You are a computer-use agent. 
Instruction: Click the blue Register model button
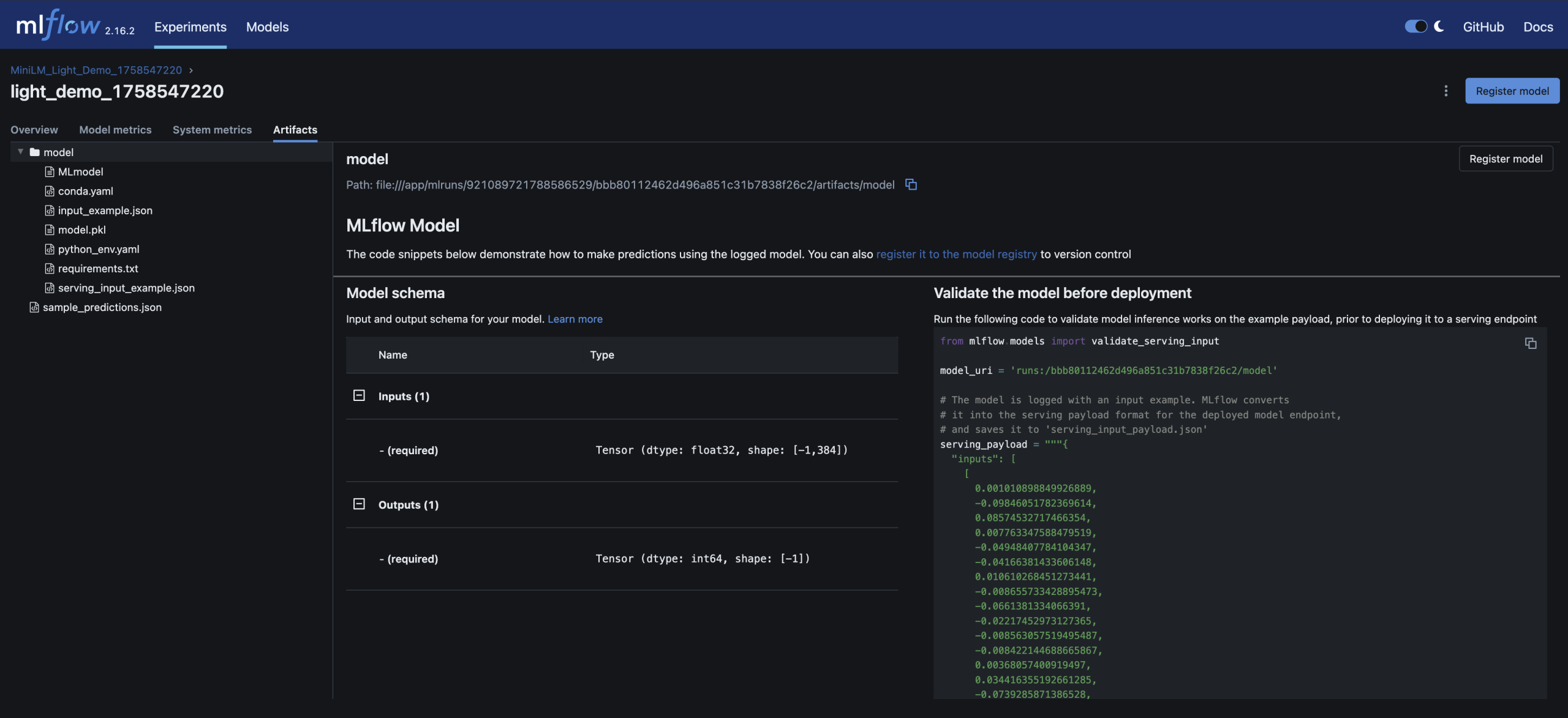(x=1512, y=91)
